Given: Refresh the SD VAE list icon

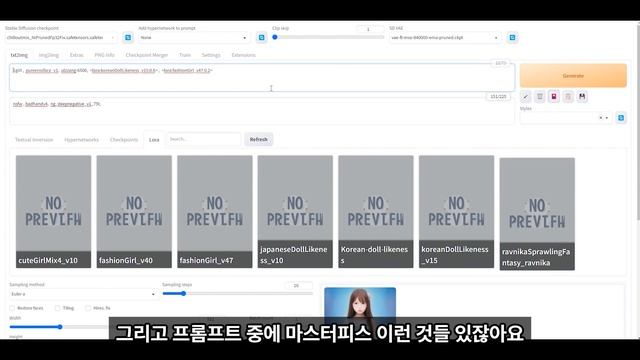Looking at the screenshot, I should (512, 38).
